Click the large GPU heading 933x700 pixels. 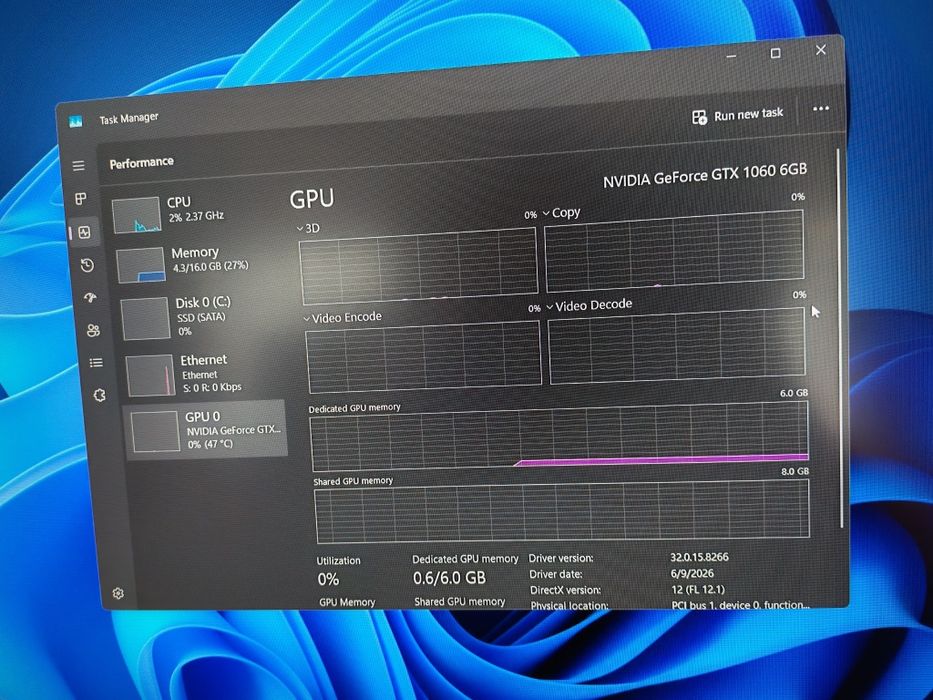[312, 199]
